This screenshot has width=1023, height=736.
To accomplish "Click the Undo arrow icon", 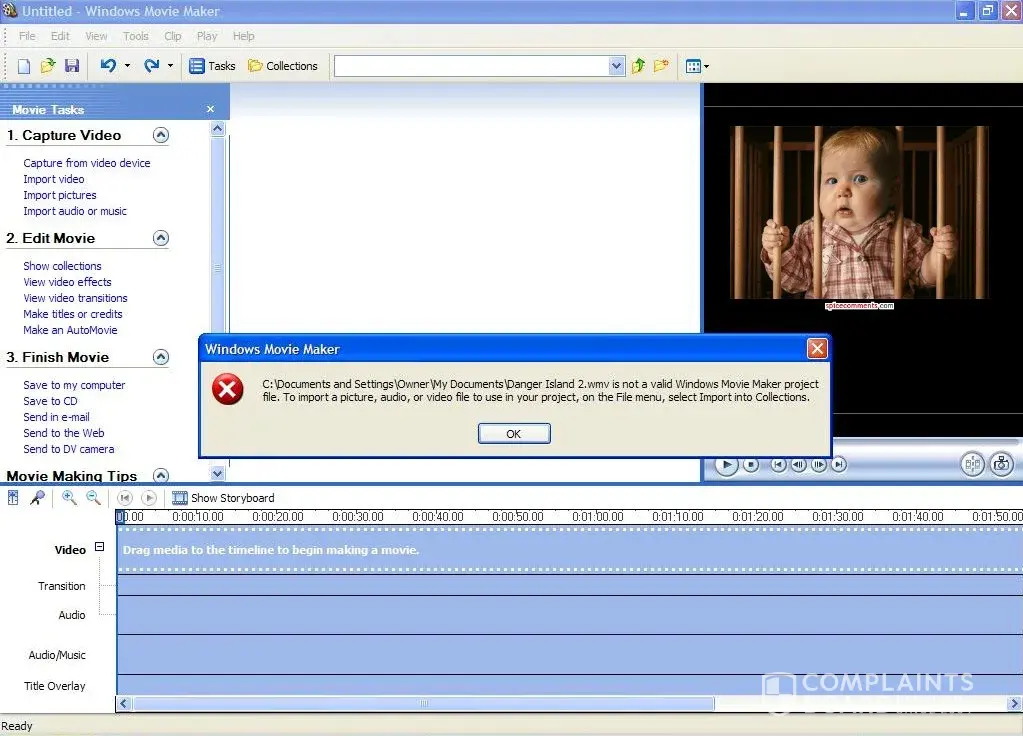I will coord(108,66).
